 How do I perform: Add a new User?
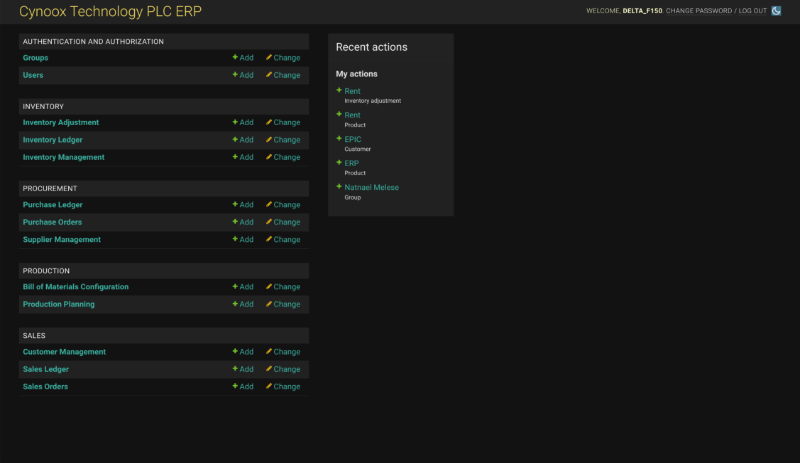(x=243, y=75)
